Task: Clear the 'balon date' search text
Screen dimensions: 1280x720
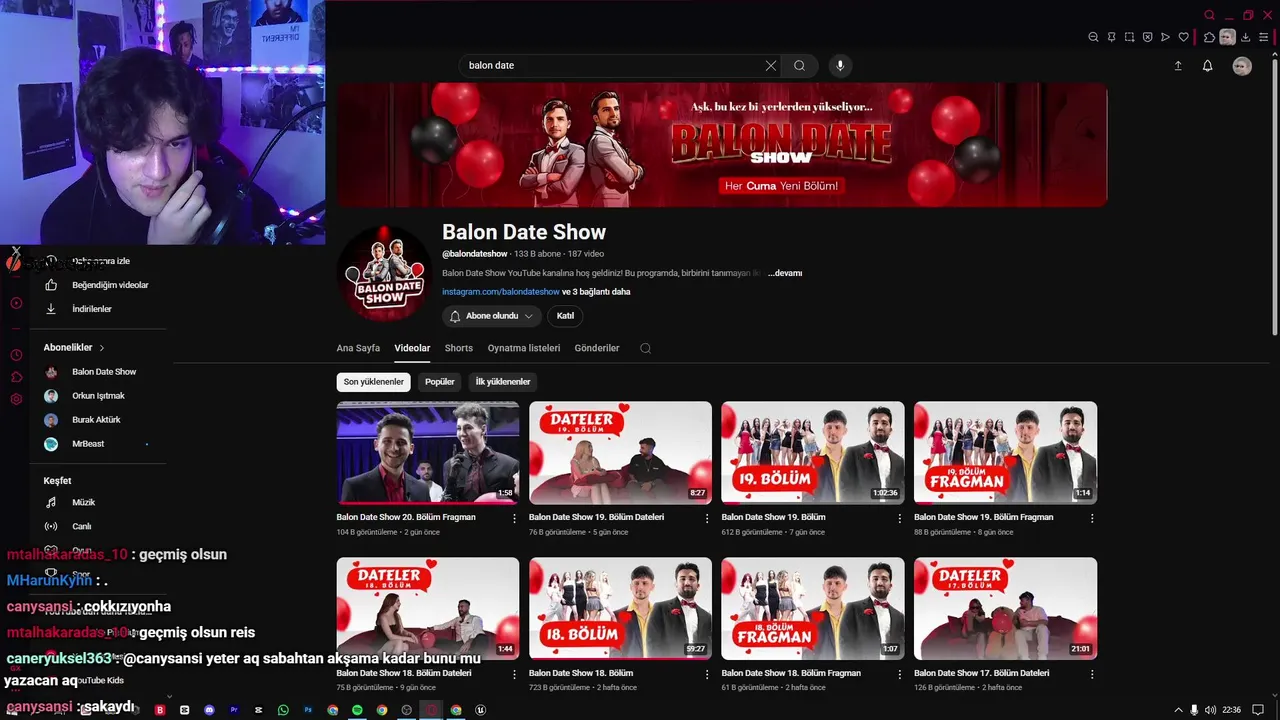Action: tap(771, 65)
